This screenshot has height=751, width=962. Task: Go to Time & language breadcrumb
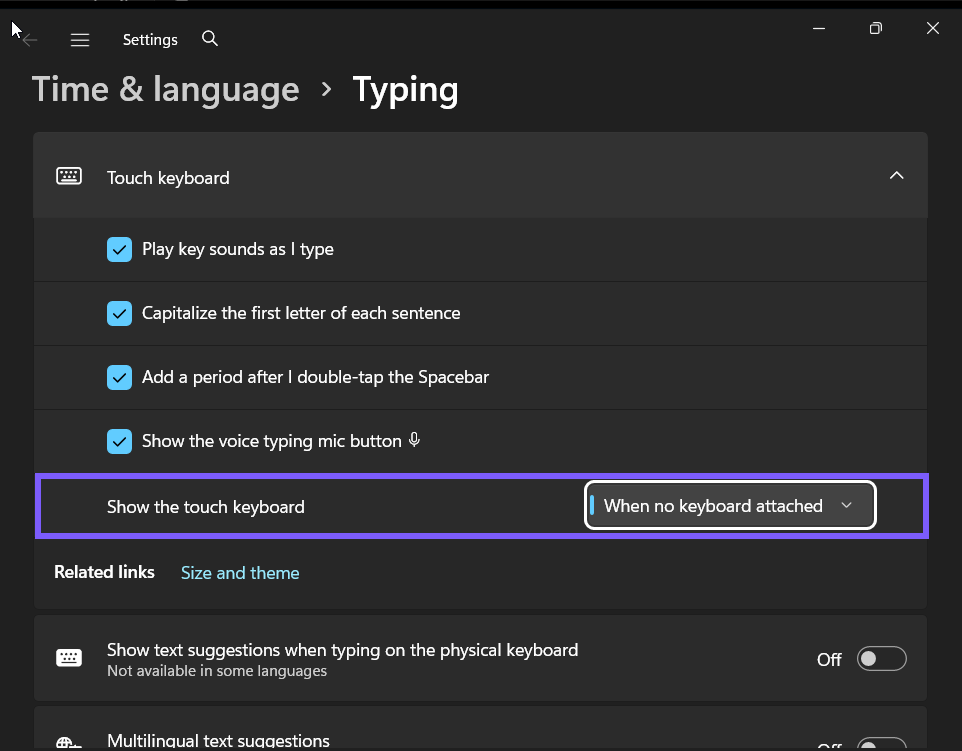[x=166, y=90]
